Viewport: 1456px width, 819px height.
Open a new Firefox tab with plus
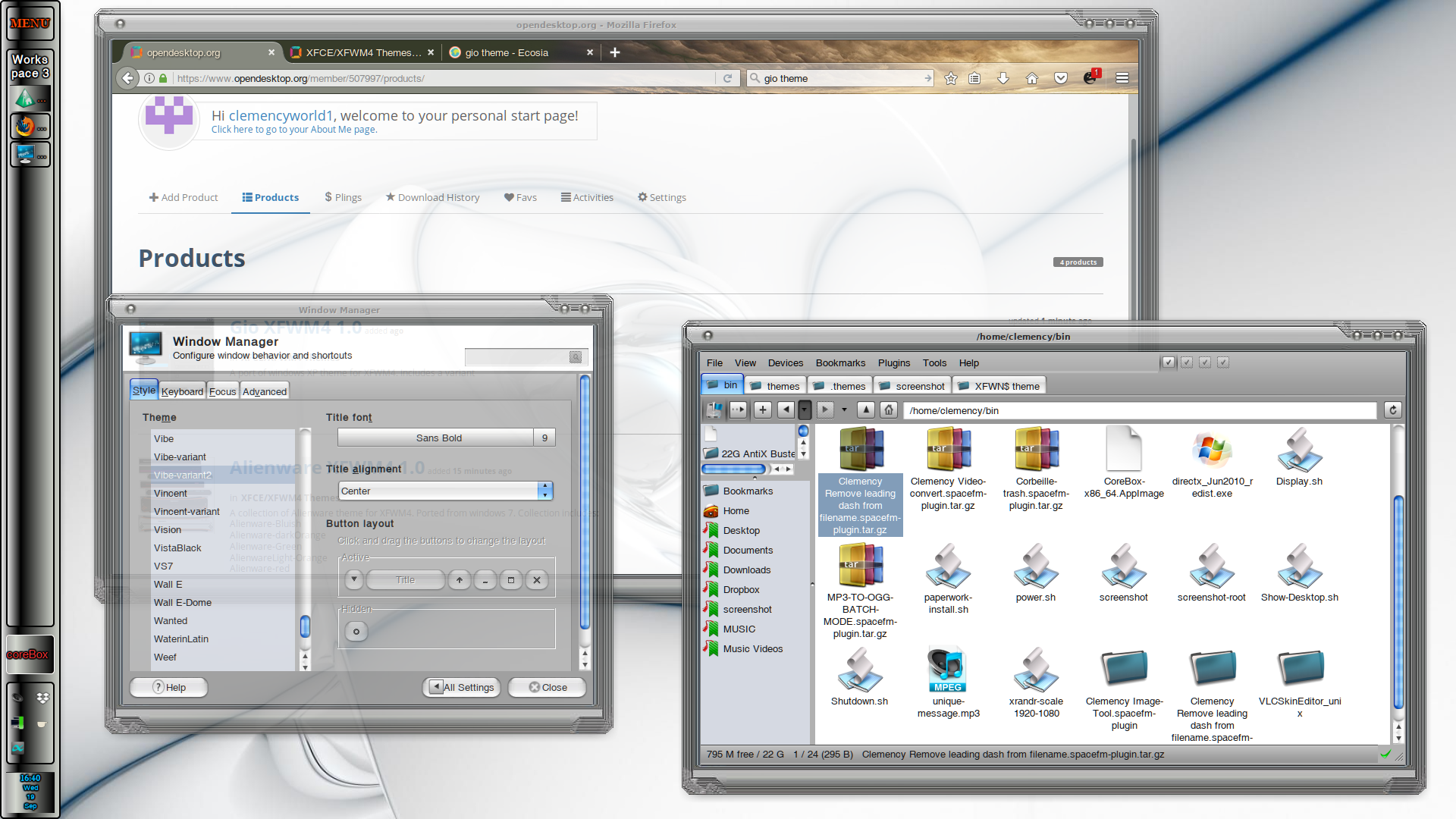615,52
